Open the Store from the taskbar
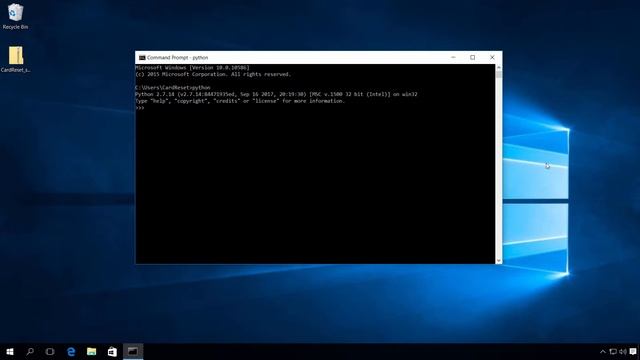 [112, 351]
